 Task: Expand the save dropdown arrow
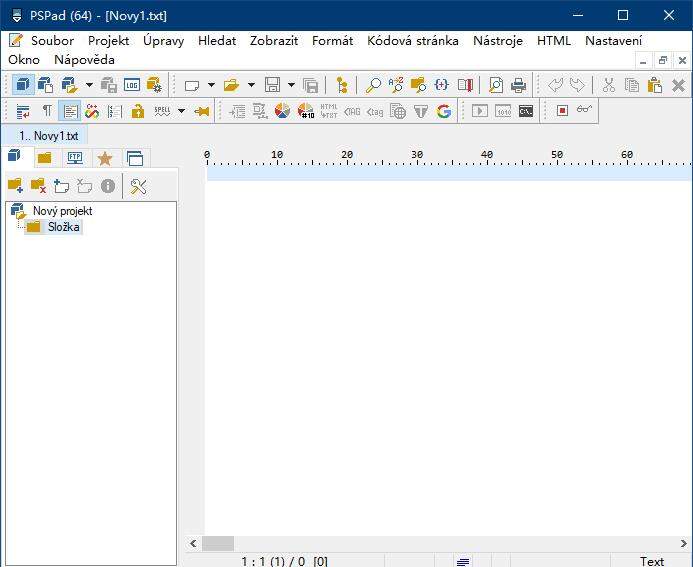click(x=291, y=84)
